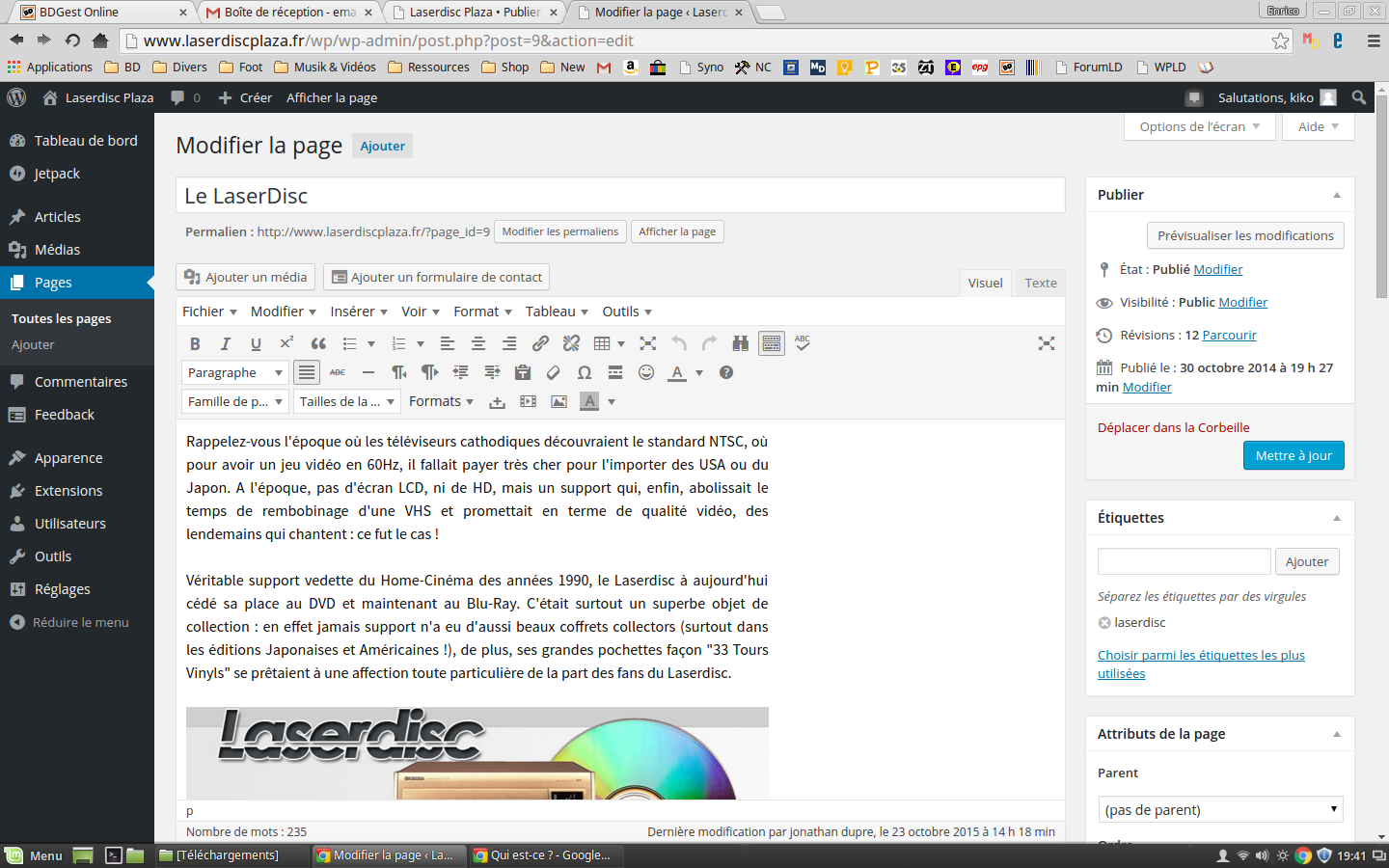This screenshot has height=868, width=1389.
Task: Click the insert link chain icon
Action: click(540, 343)
